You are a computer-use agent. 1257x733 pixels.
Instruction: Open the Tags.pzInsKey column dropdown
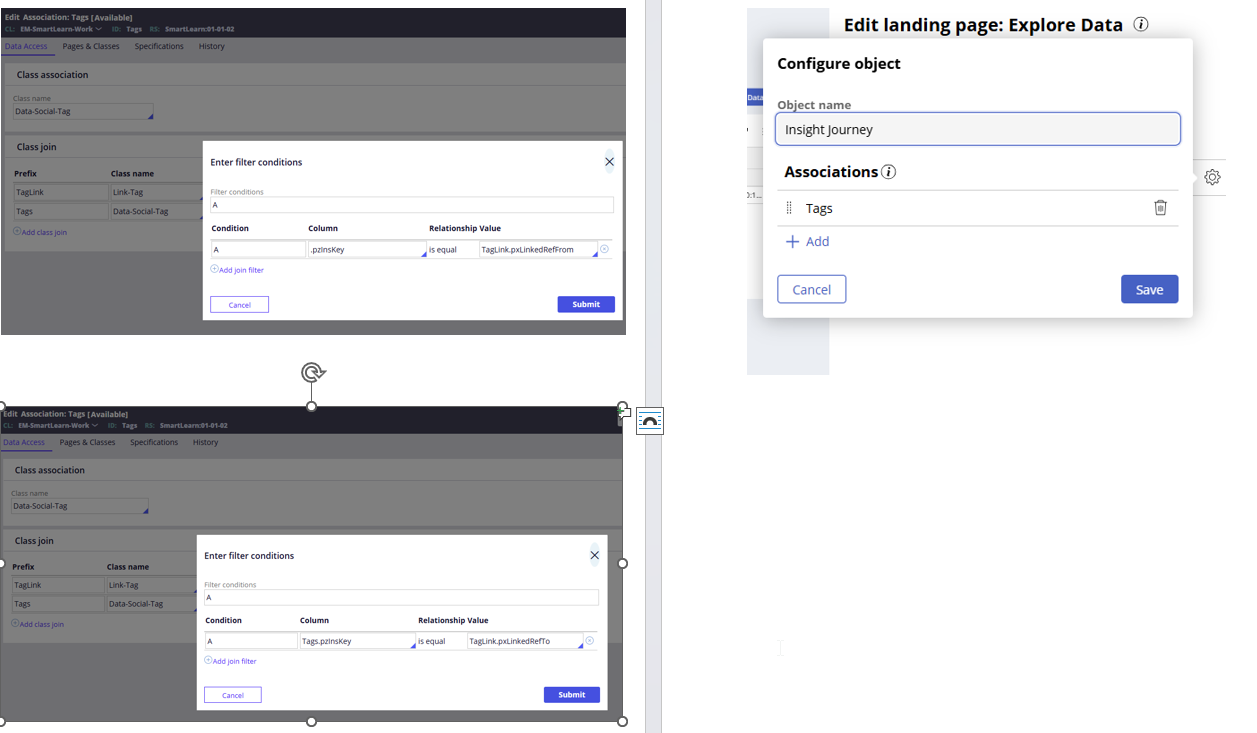click(x=411, y=645)
